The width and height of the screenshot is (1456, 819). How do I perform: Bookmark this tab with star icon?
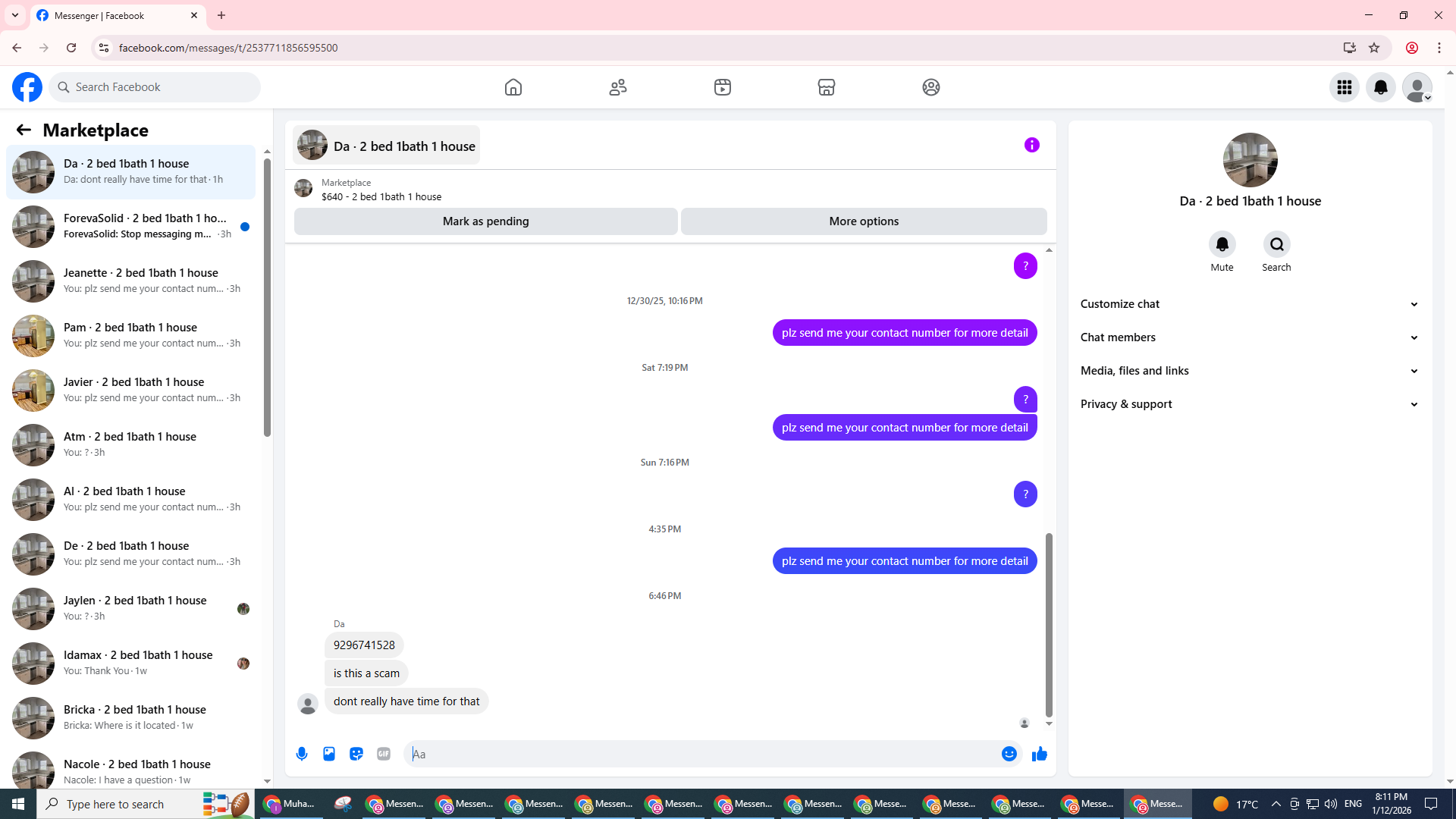click(1374, 48)
